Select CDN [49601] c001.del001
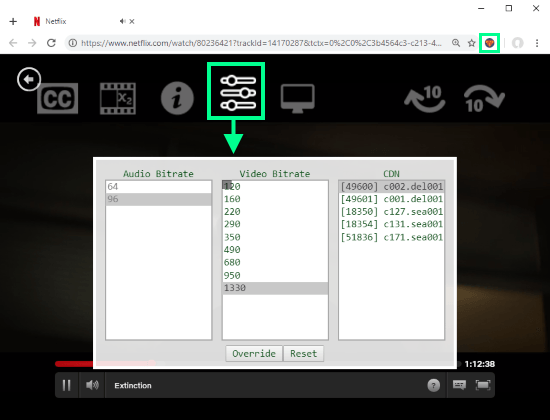550x420 pixels. click(x=391, y=199)
